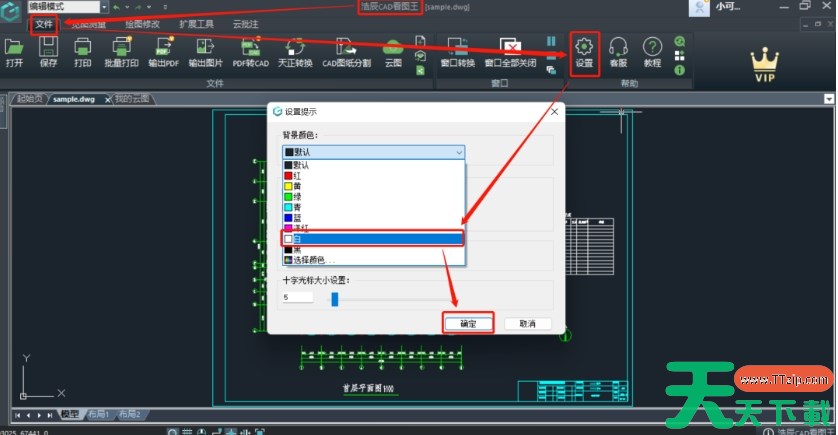The width and height of the screenshot is (838, 435).
Task: Click the 确定 confirm button
Action: (x=468, y=323)
